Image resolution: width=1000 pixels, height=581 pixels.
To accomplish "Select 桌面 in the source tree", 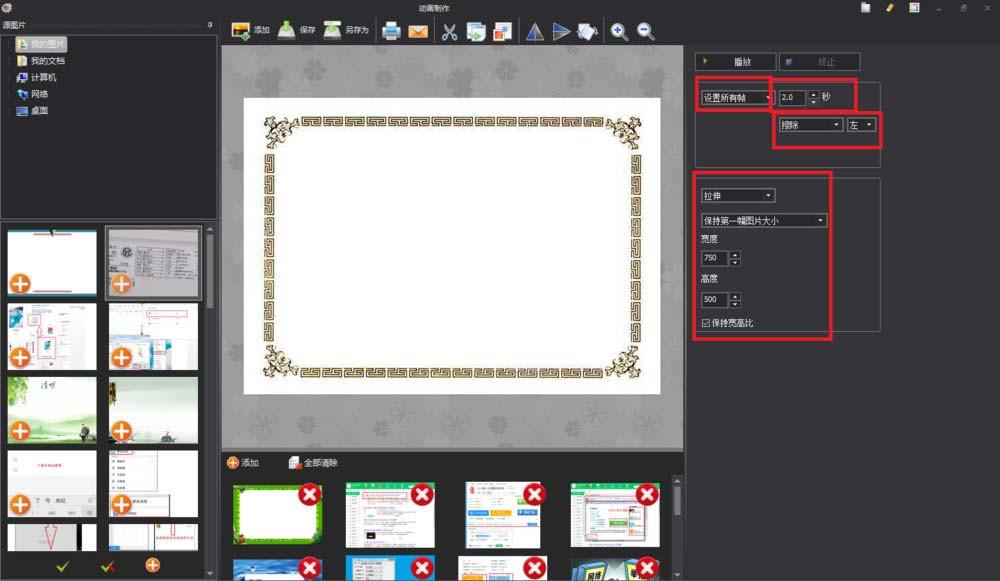I will pos(39,111).
